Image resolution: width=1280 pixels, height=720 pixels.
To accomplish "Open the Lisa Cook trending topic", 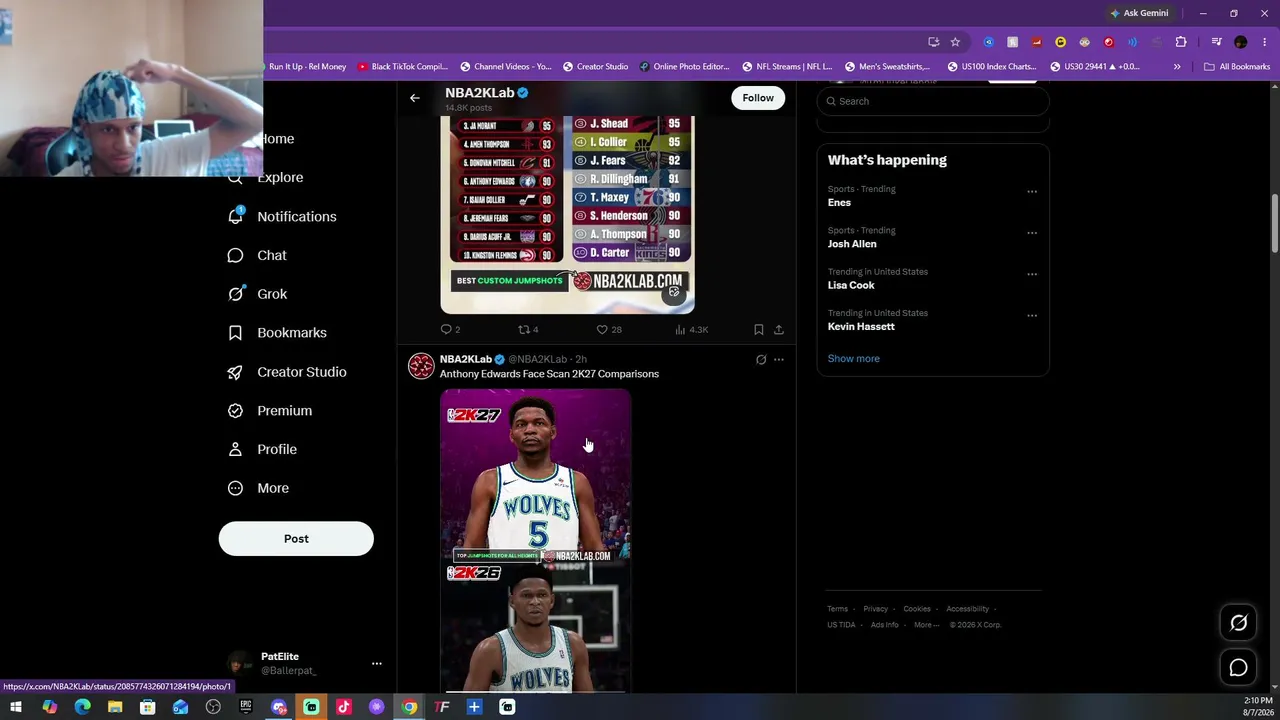I will [851, 285].
